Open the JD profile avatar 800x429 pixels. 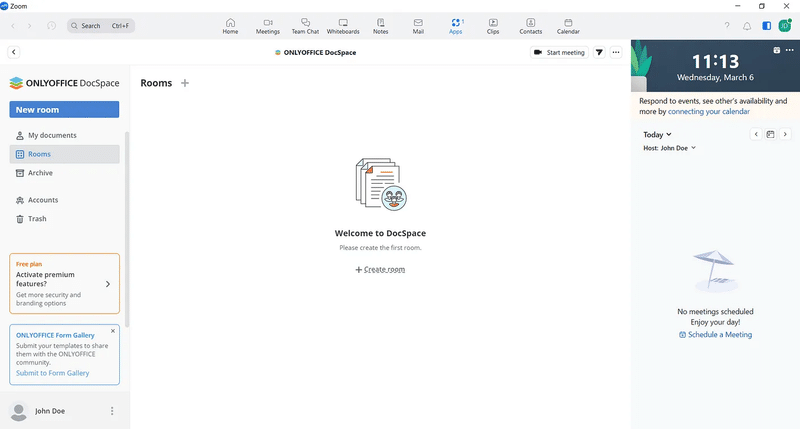[785, 26]
